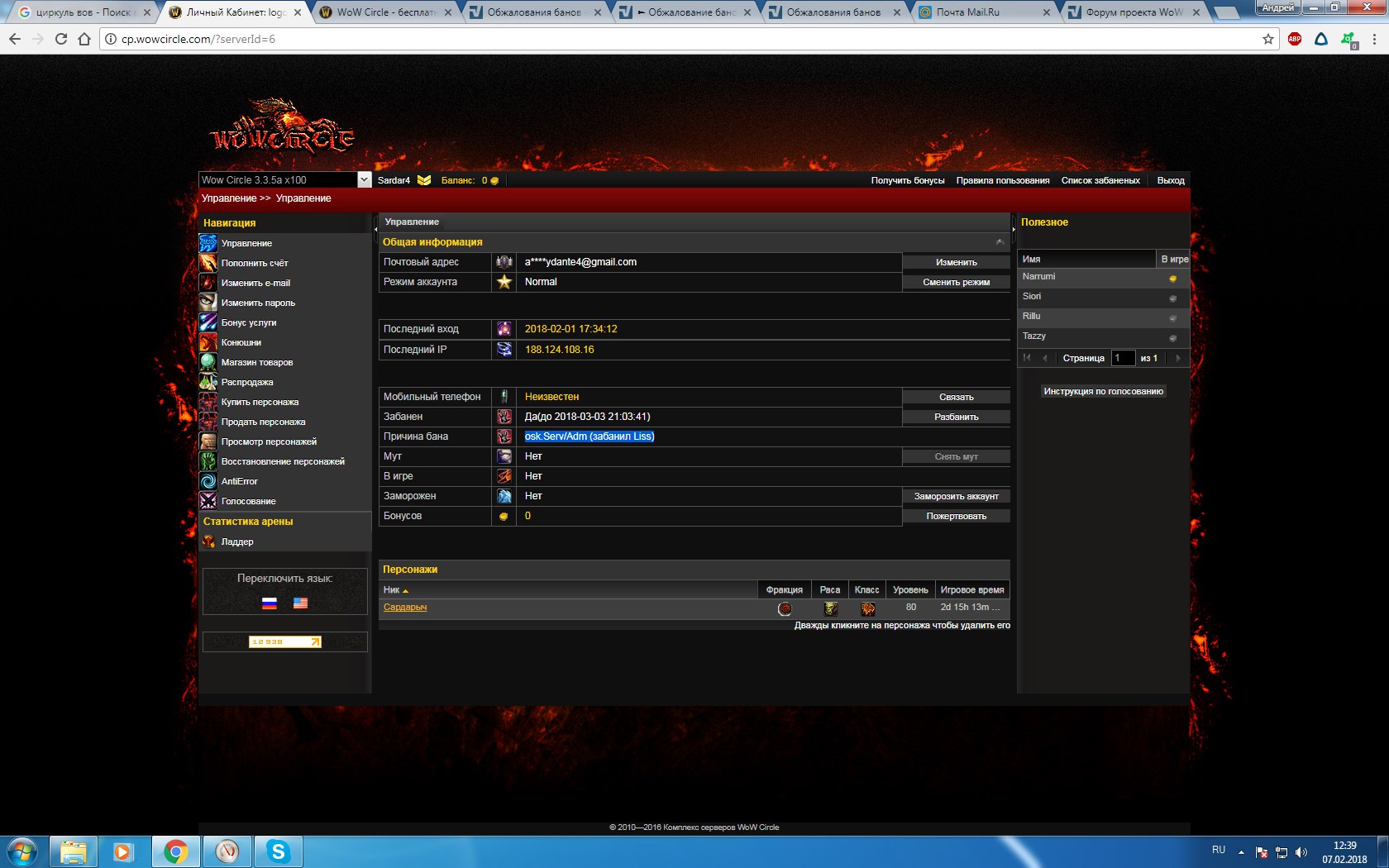Open Windows Start menu
The image size is (1389, 868).
pos(22,851)
